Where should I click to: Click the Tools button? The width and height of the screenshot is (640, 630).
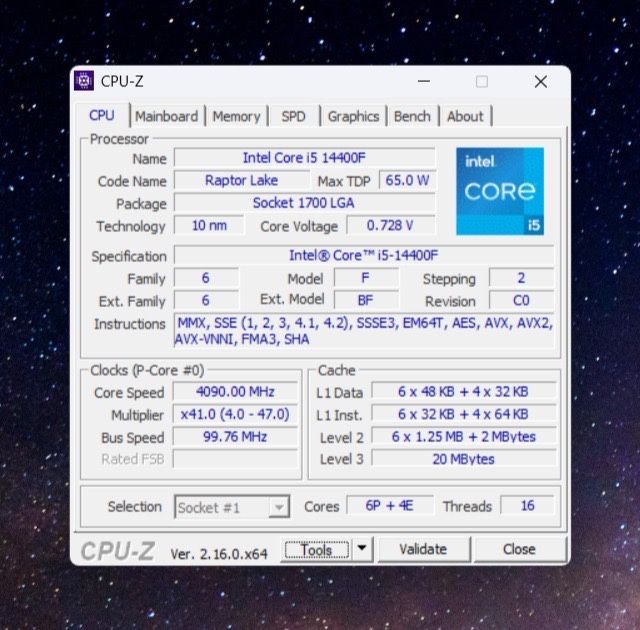pos(317,550)
